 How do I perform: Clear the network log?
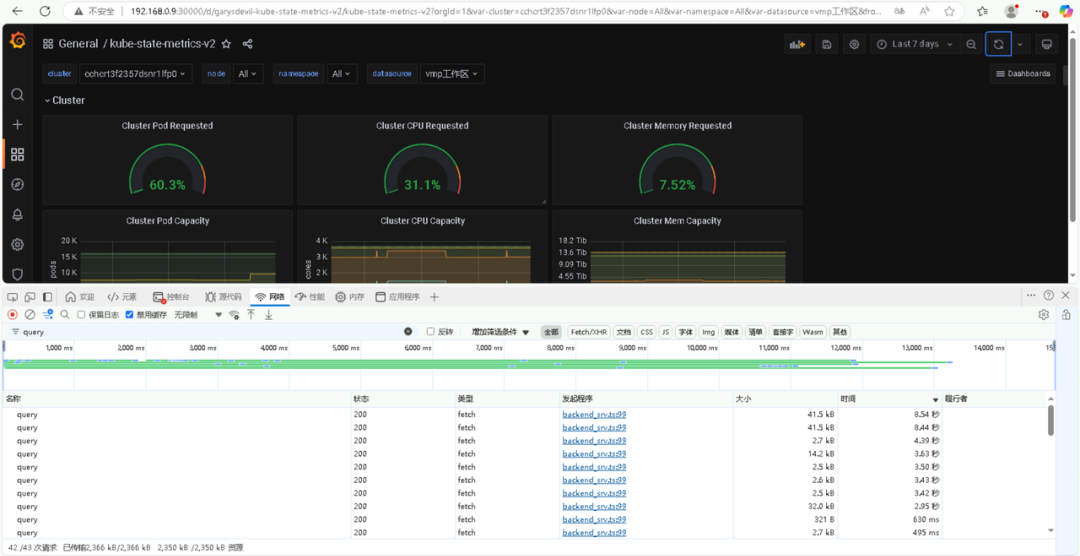(30, 314)
